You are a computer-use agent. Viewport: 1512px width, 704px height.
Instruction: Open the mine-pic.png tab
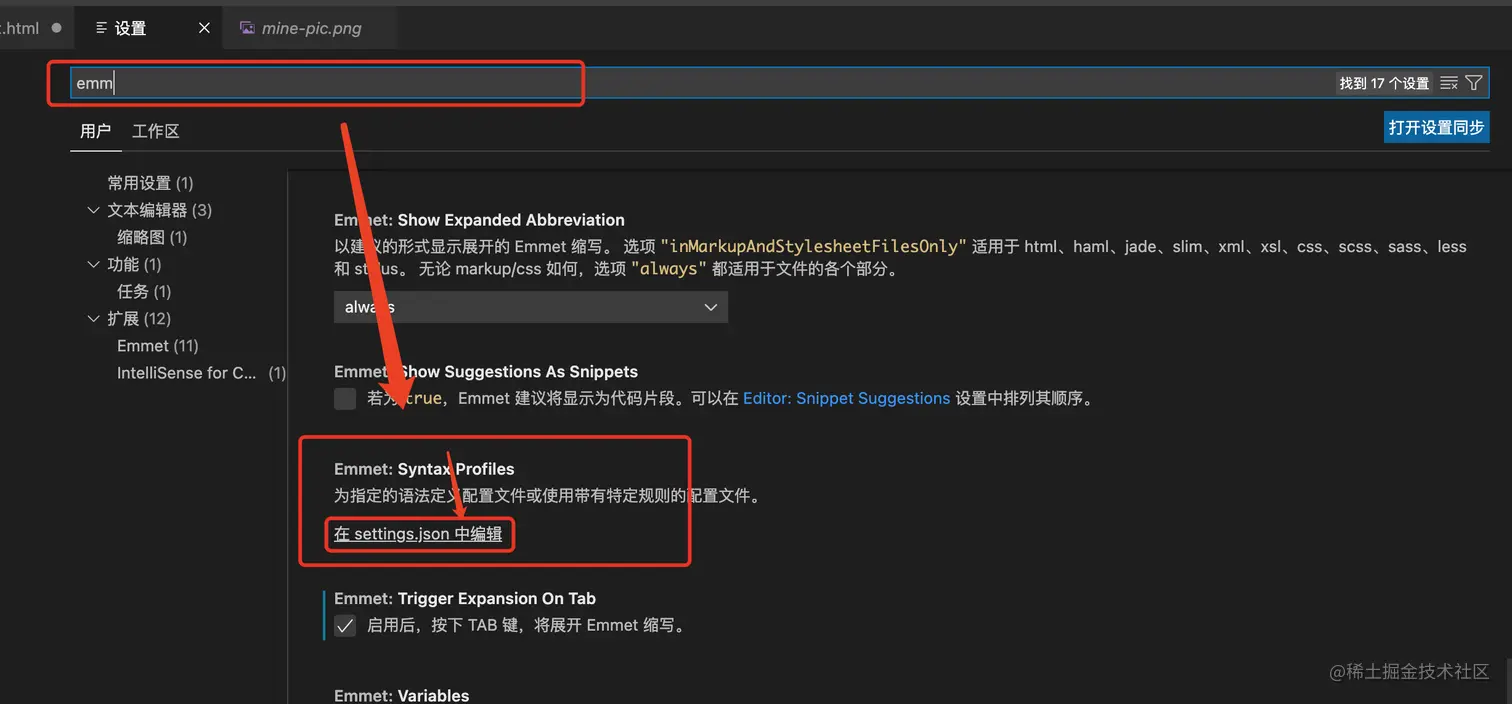[311, 28]
